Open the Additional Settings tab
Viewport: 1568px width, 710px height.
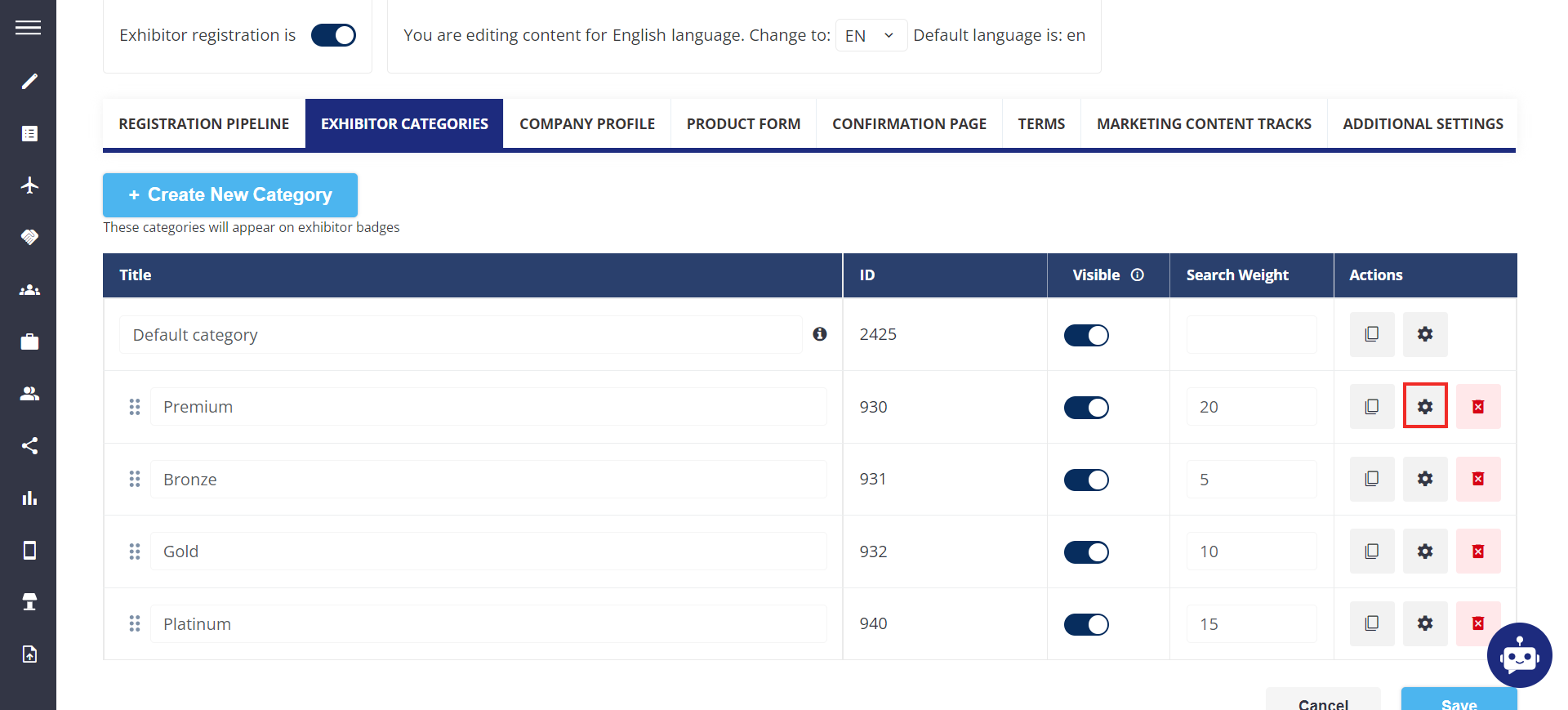[x=1423, y=124]
